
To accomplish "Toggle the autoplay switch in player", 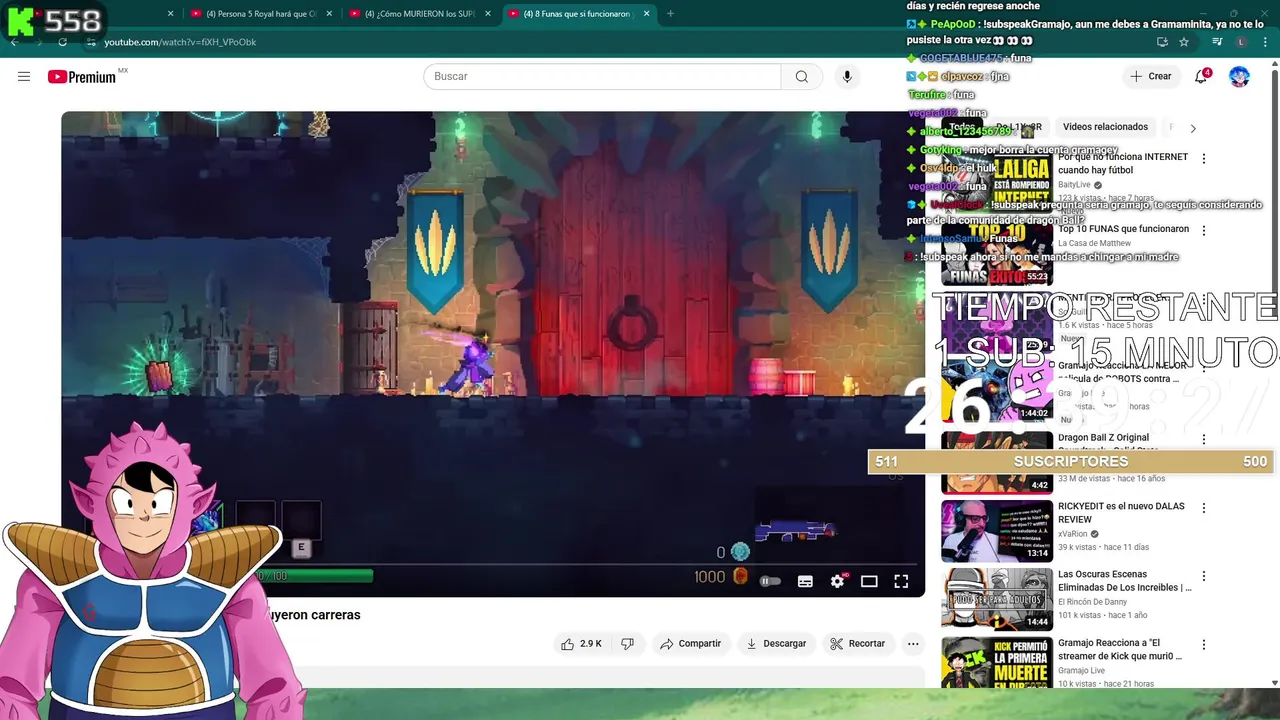I will pyautogui.click(x=770, y=581).
